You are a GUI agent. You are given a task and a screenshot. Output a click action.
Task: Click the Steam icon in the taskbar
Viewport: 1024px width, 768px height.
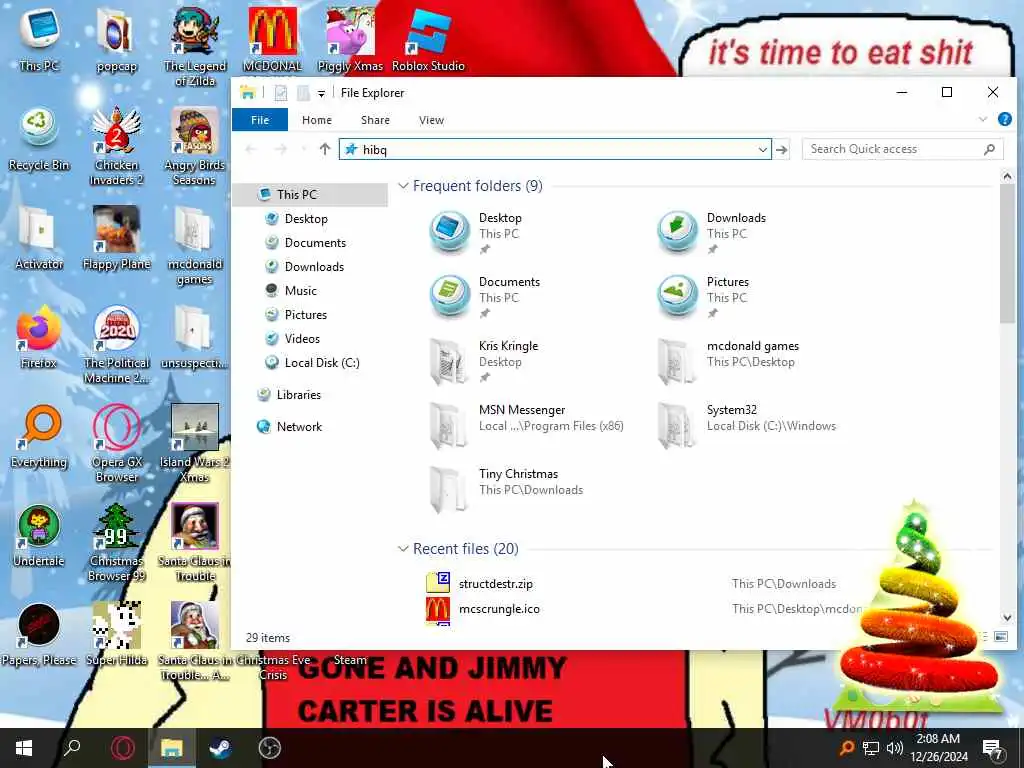220,748
